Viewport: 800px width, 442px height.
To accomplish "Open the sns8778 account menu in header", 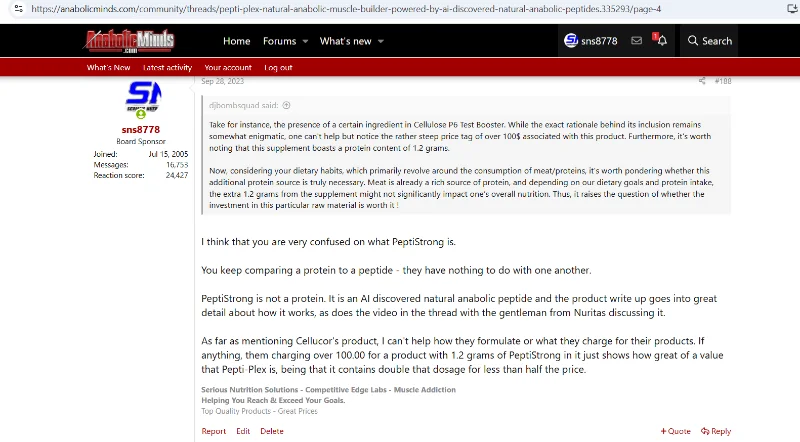I will click(591, 41).
